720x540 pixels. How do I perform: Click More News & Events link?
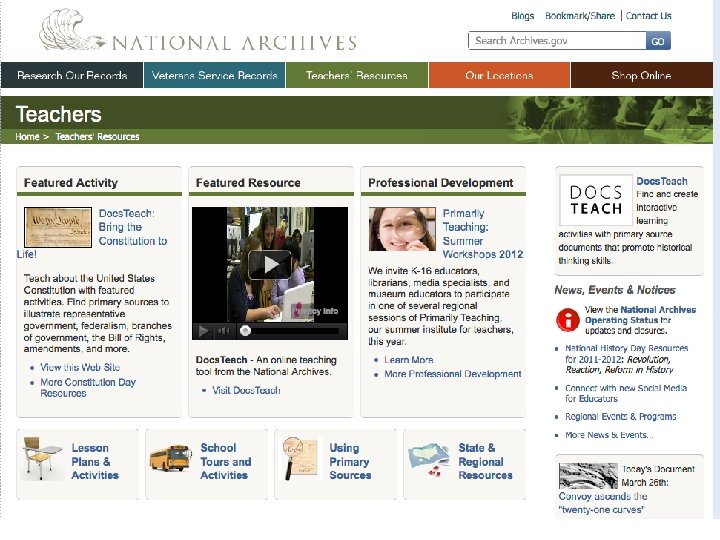tap(609, 435)
